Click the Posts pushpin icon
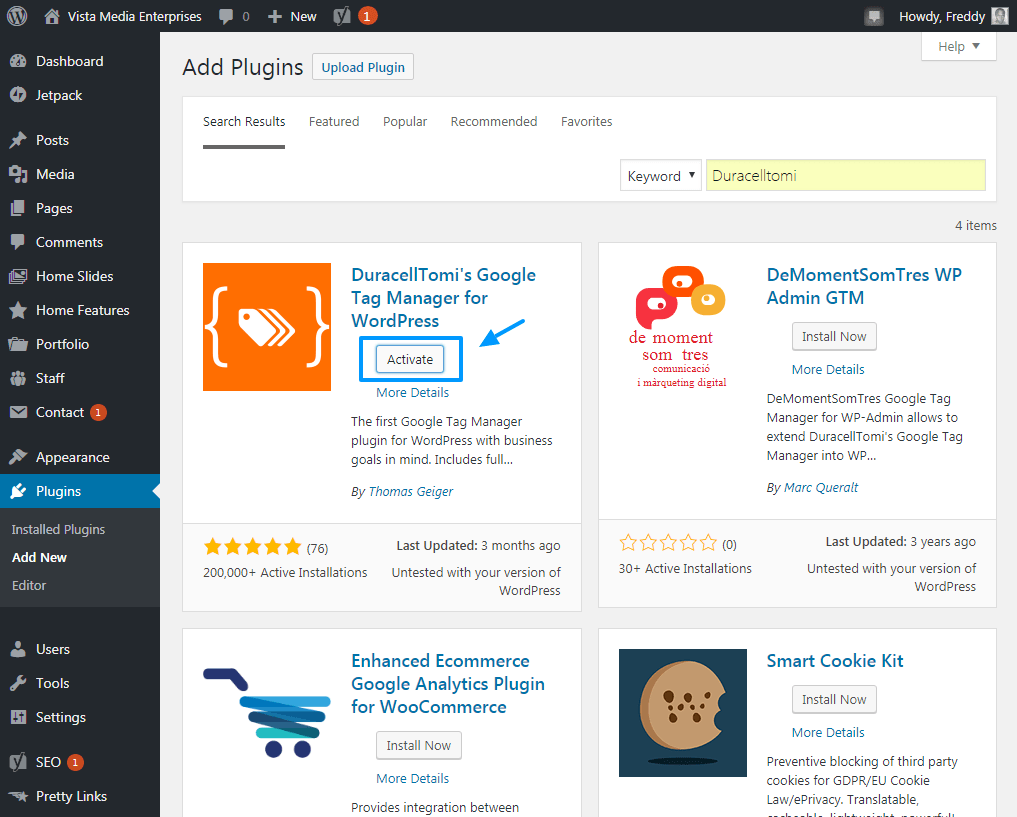 pos(18,140)
